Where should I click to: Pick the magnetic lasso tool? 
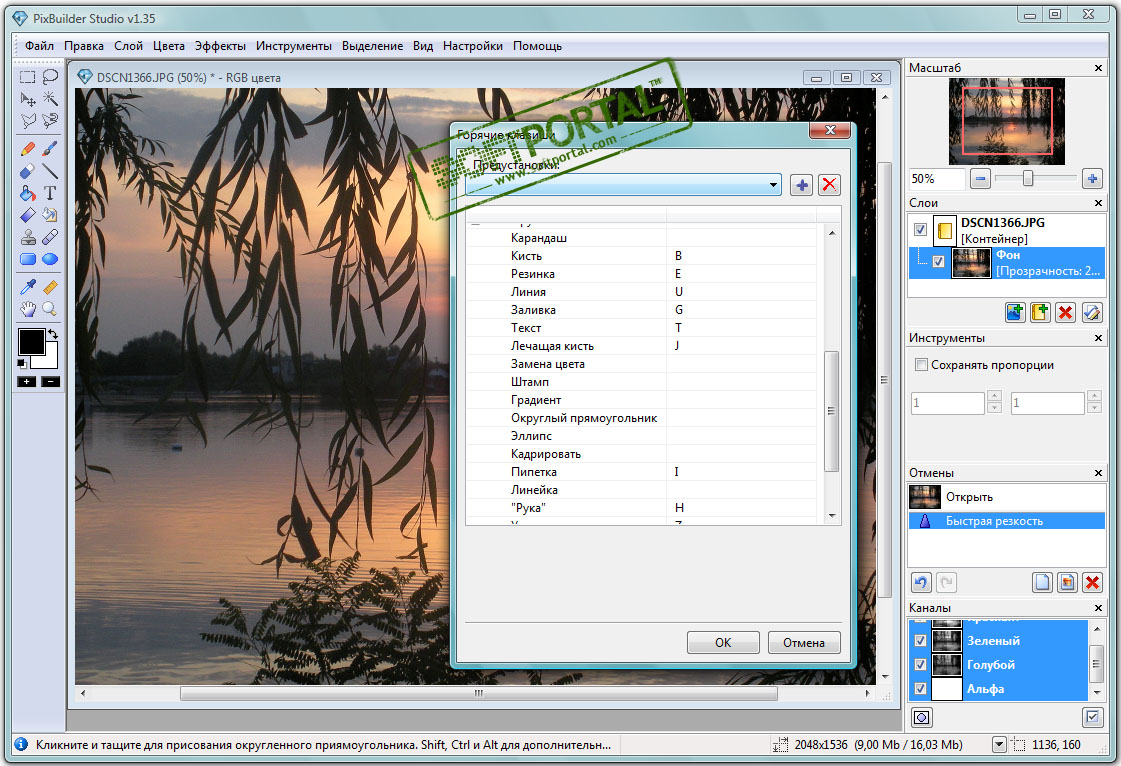(50, 121)
